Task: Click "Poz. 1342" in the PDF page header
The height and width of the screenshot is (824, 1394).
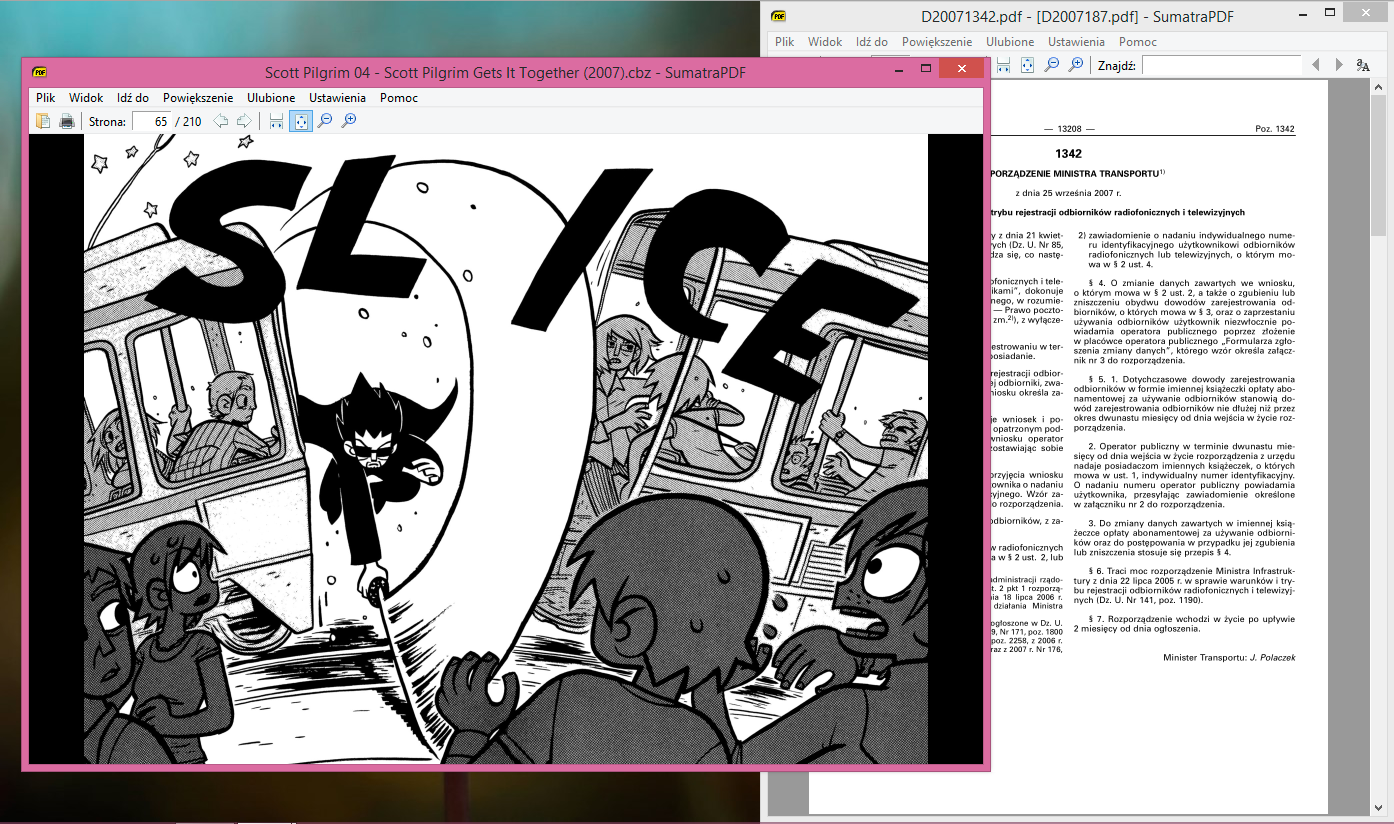Action: [1275, 130]
